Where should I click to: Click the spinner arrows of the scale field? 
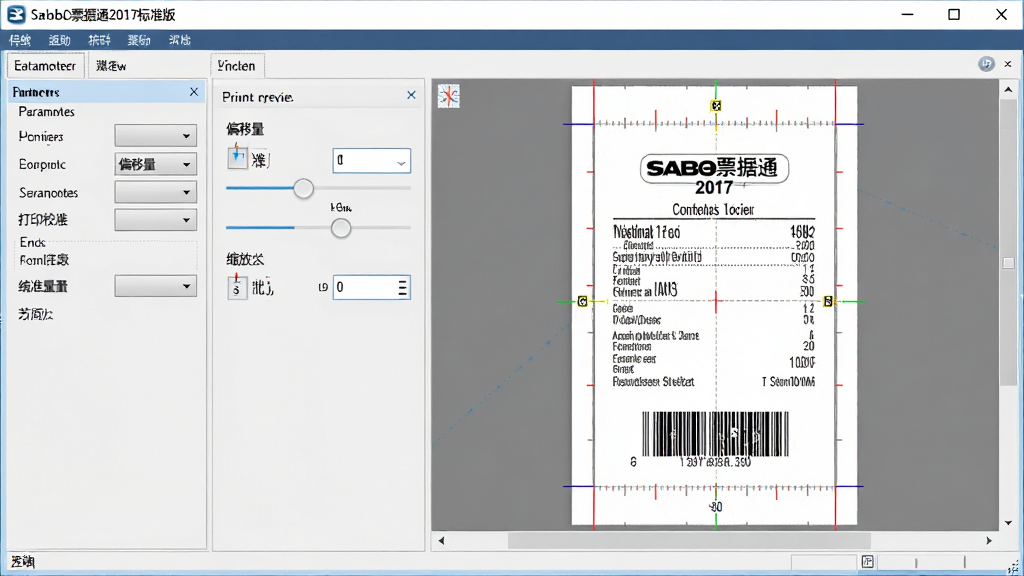(x=403, y=287)
